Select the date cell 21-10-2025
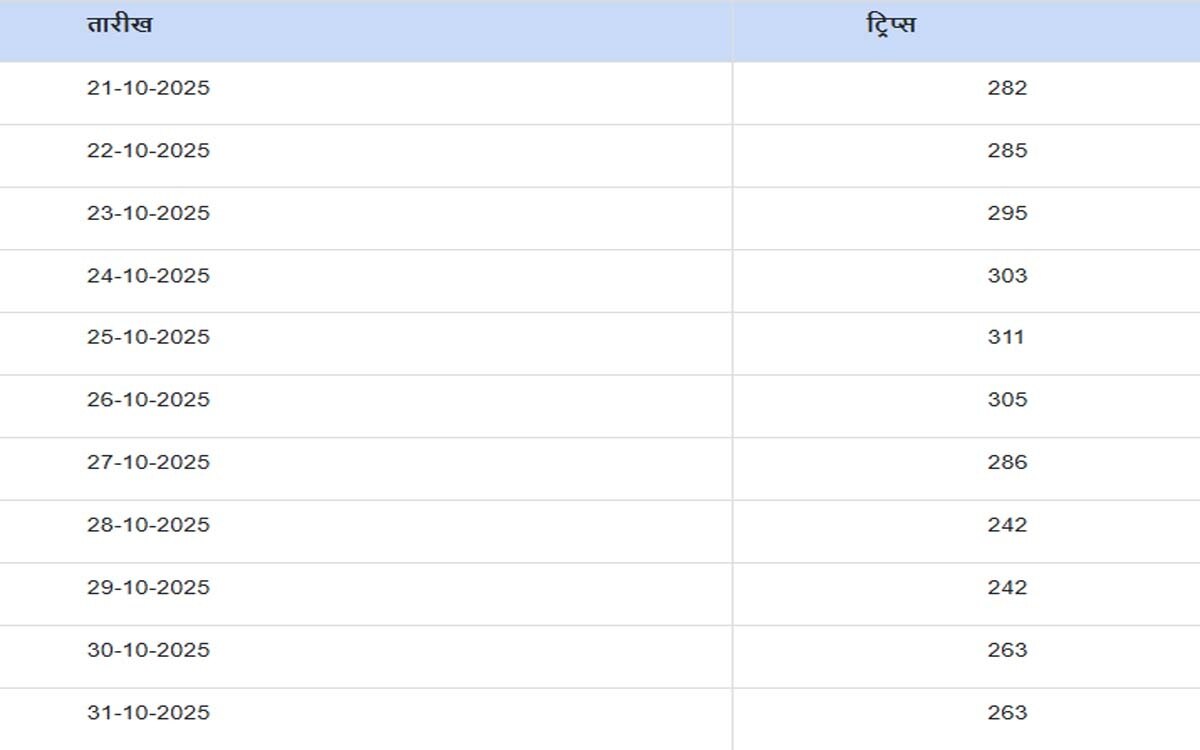 pos(148,88)
